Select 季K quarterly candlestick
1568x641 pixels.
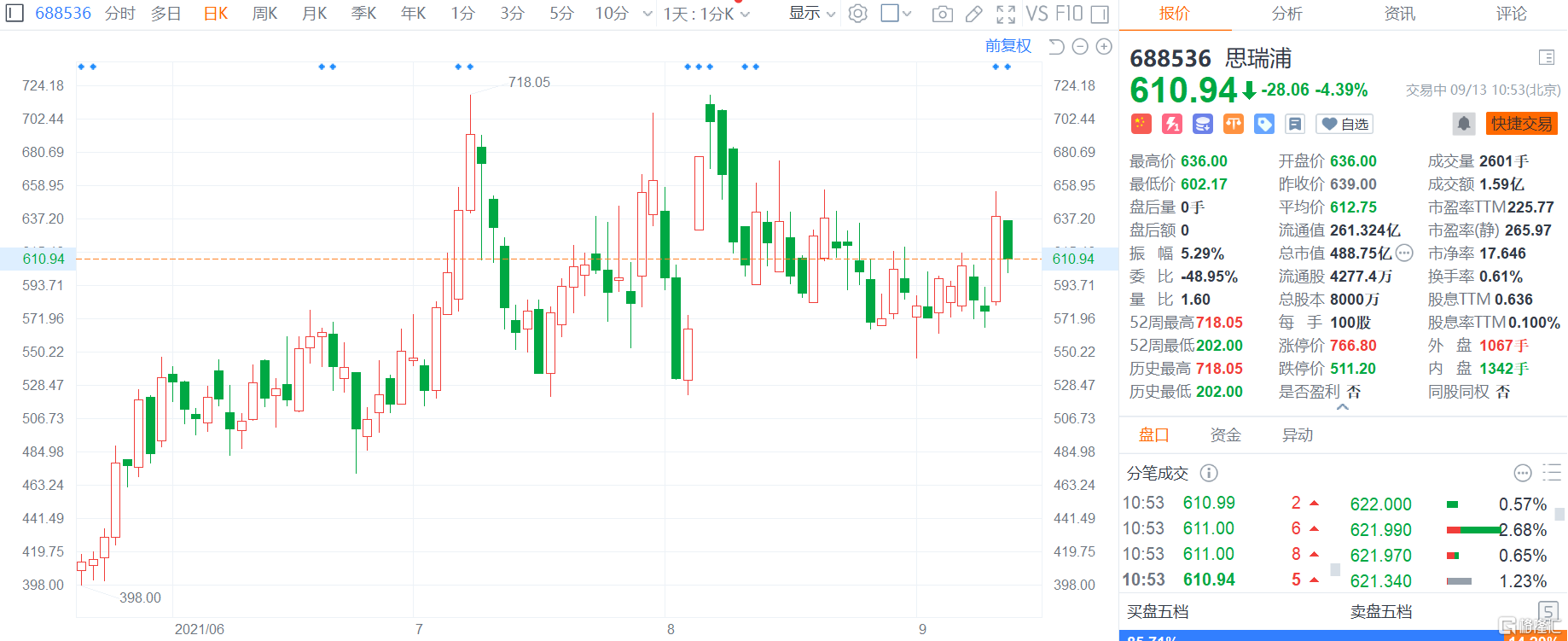coord(364,14)
